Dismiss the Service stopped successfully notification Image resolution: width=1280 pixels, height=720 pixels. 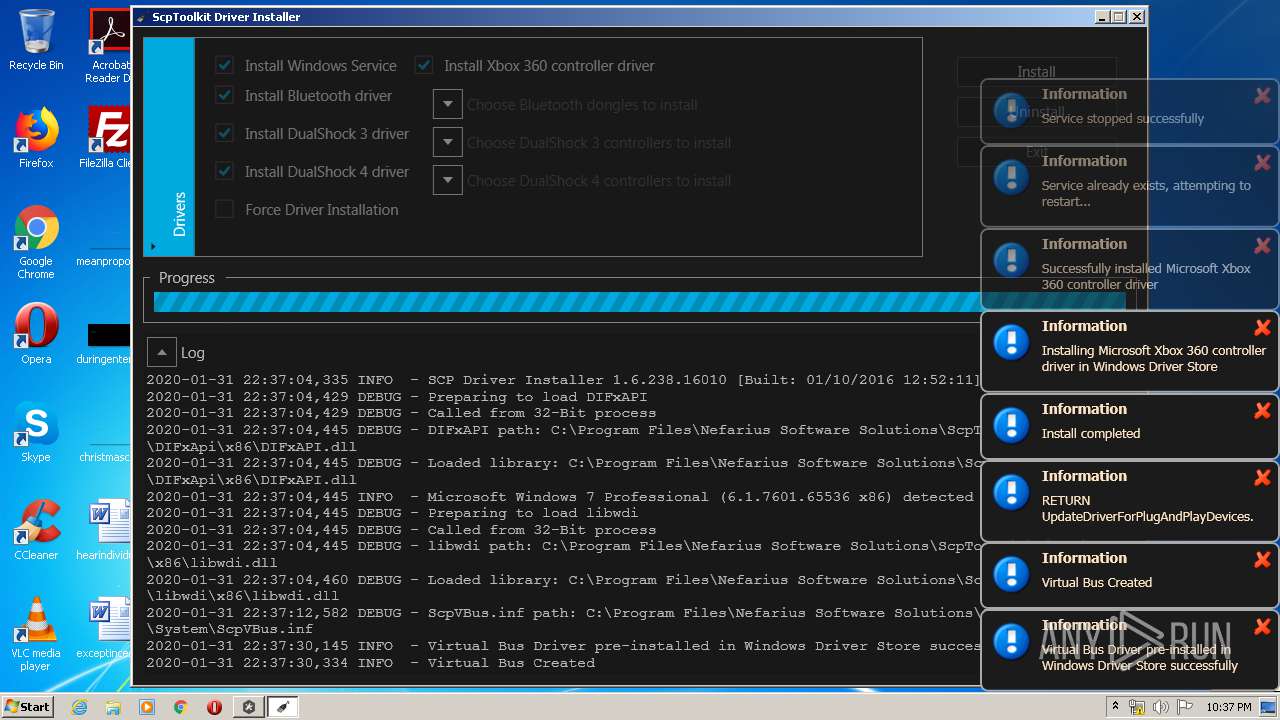pos(1262,96)
